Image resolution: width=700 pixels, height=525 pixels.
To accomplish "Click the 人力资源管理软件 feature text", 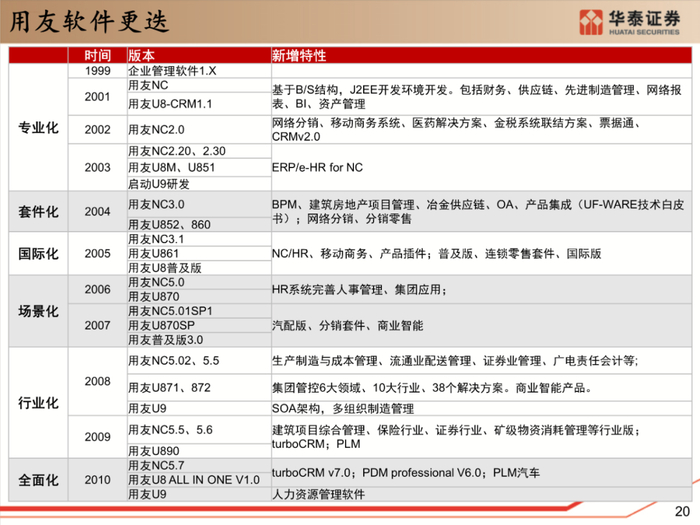I will (318, 494).
